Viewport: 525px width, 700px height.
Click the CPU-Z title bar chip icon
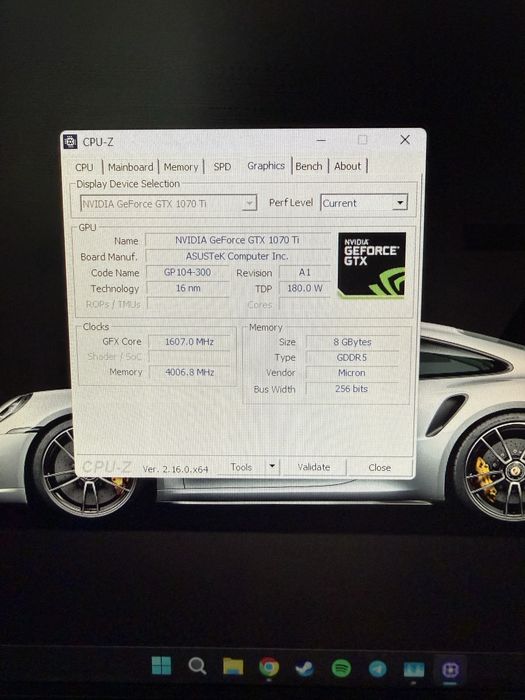point(70,142)
